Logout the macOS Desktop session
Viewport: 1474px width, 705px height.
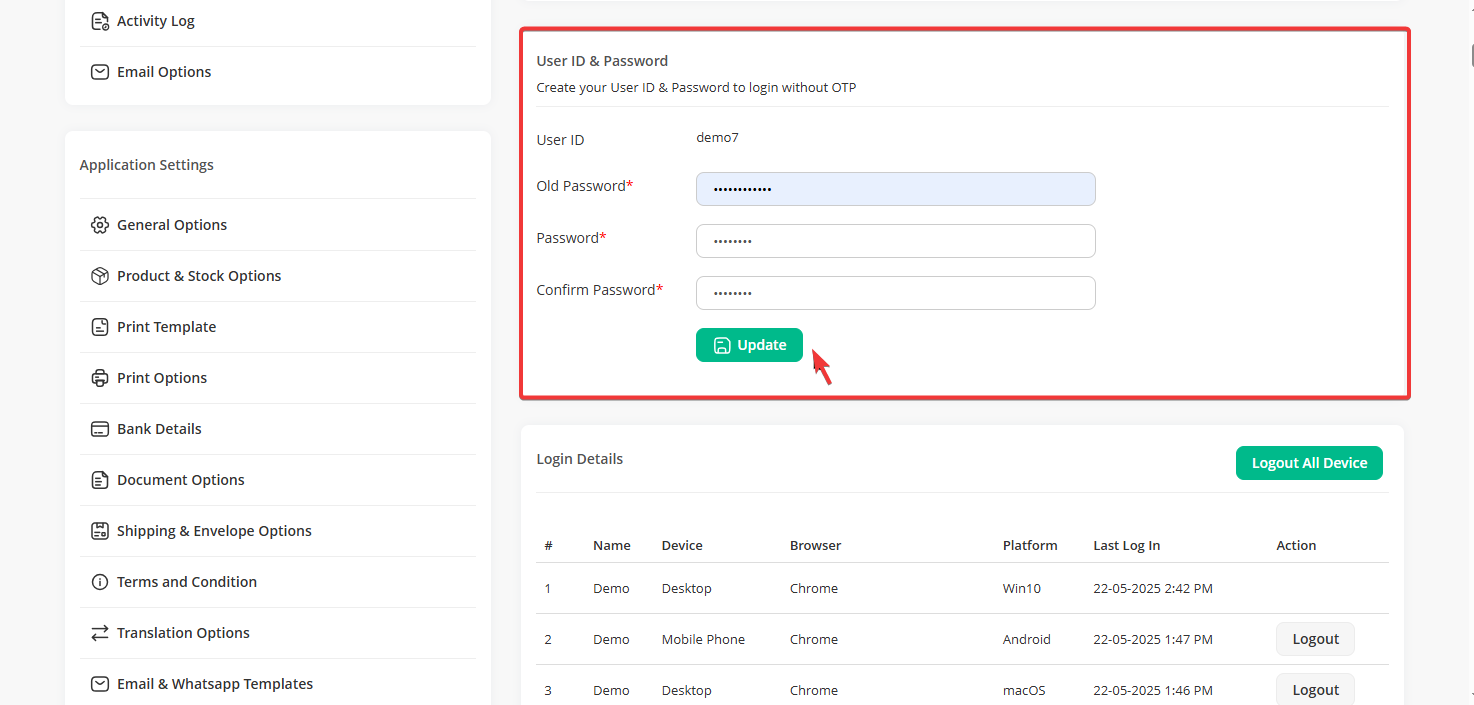pyautogui.click(x=1314, y=689)
